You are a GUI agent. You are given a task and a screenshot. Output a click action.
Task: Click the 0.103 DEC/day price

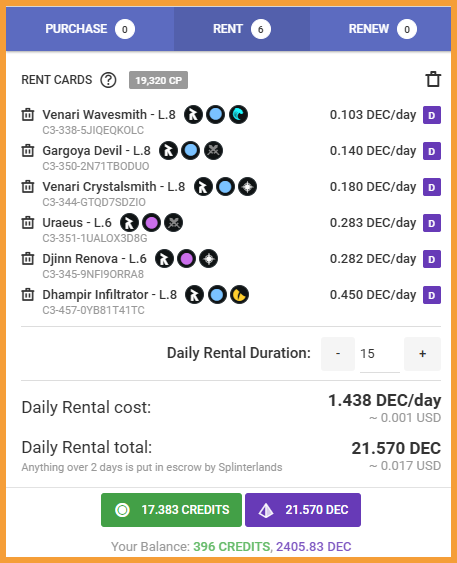tap(373, 115)
